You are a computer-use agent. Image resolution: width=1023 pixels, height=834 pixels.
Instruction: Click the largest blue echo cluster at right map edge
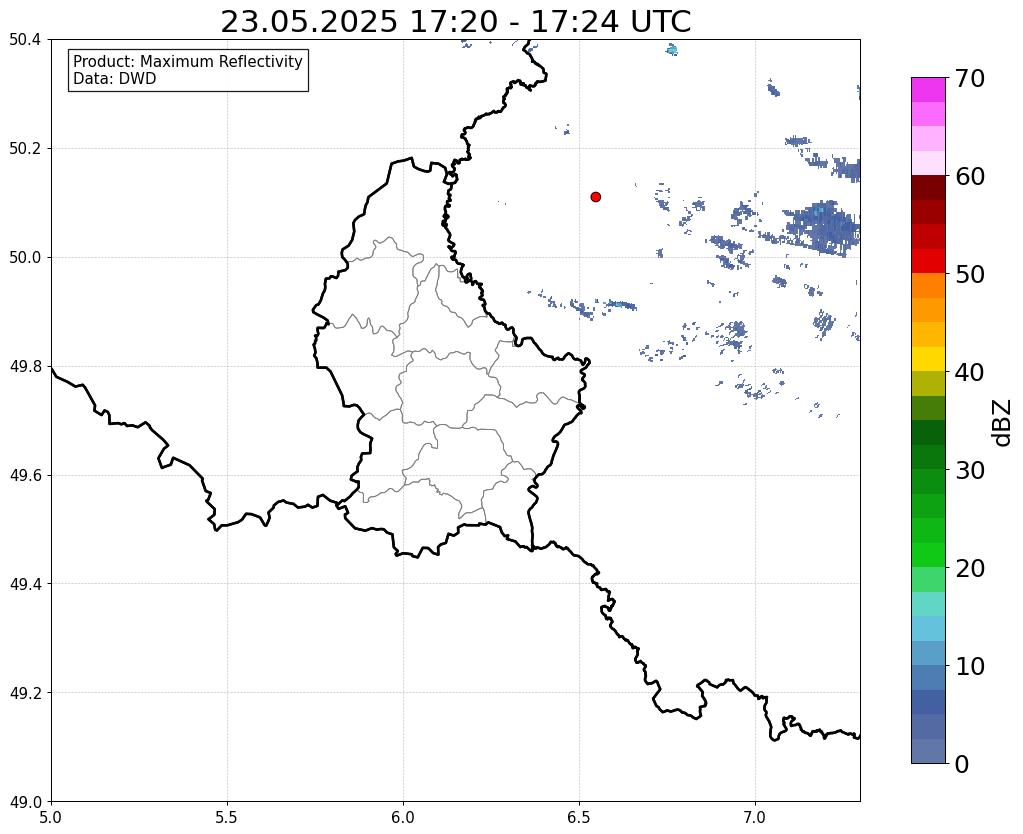tap(823, 227)
